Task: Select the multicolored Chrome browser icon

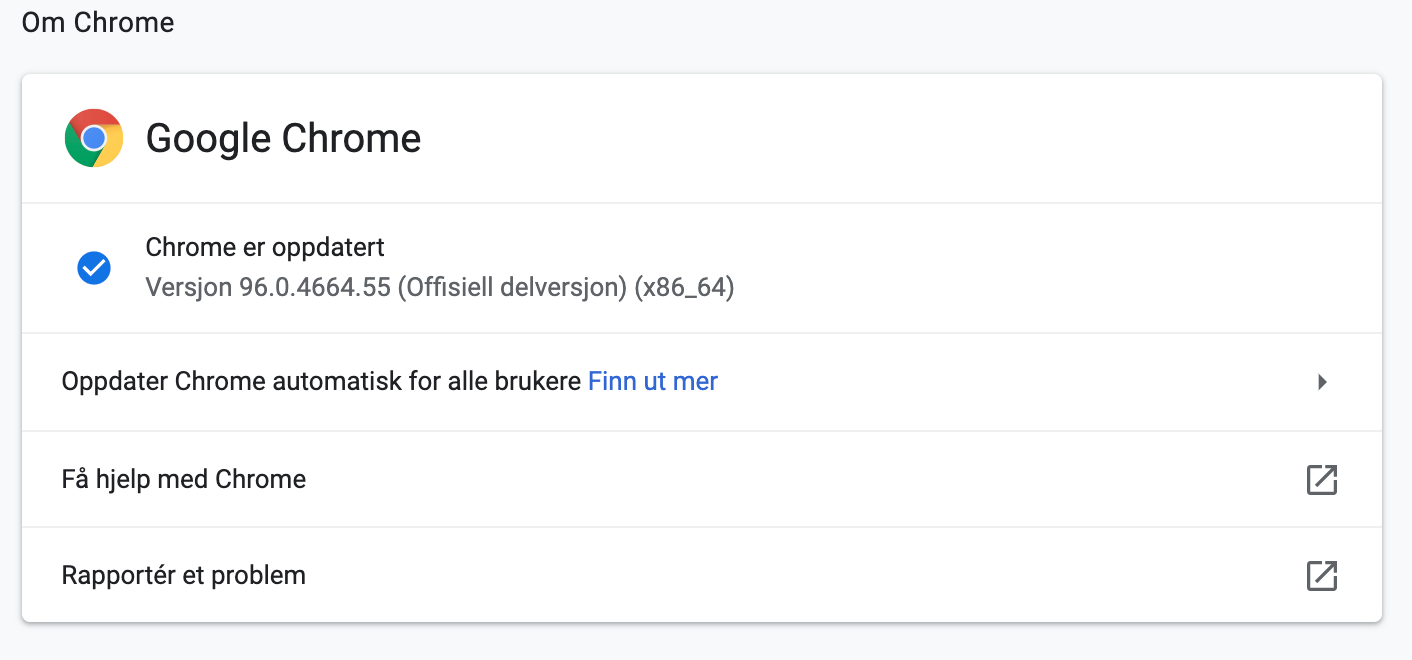Action: [93, 137]
